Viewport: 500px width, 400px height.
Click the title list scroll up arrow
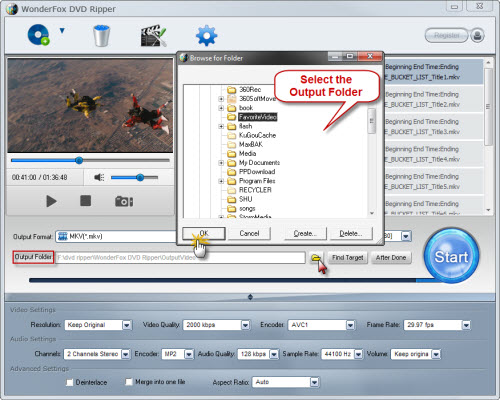point(488,62)
